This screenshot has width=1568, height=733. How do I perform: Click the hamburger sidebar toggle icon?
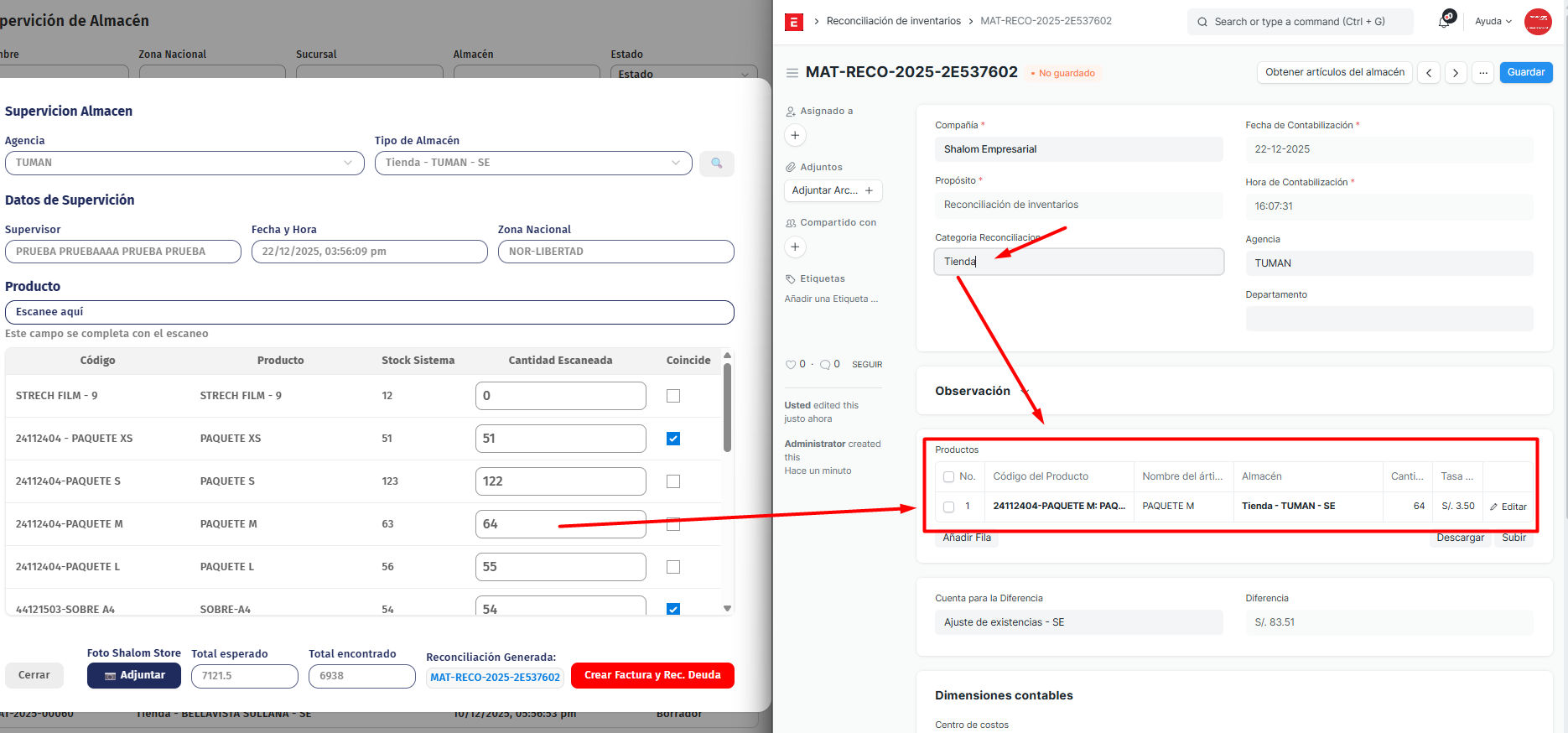pos(792,73)
